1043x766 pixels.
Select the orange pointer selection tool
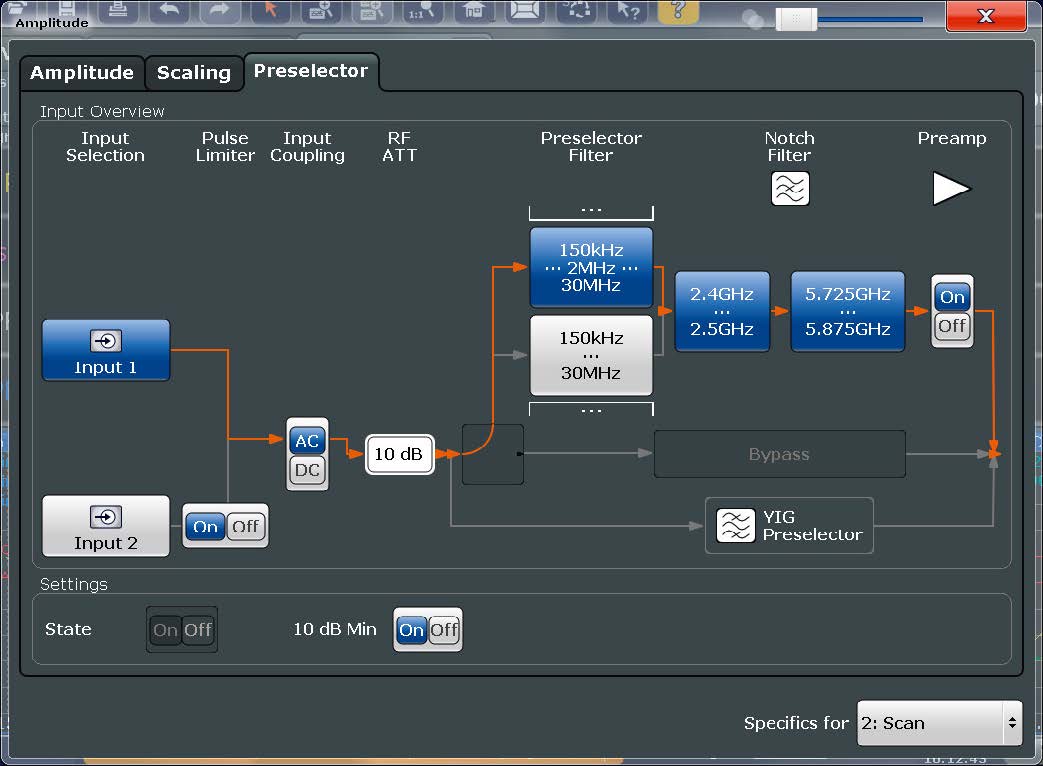pos(270,11)
